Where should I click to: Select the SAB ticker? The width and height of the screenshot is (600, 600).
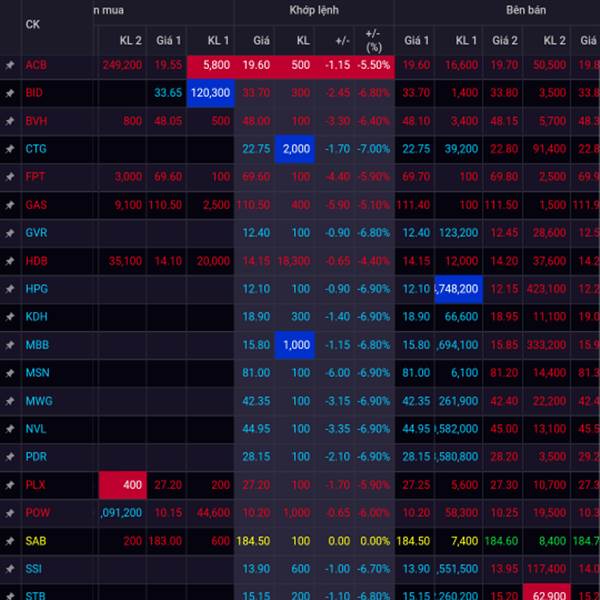[36, 541]
